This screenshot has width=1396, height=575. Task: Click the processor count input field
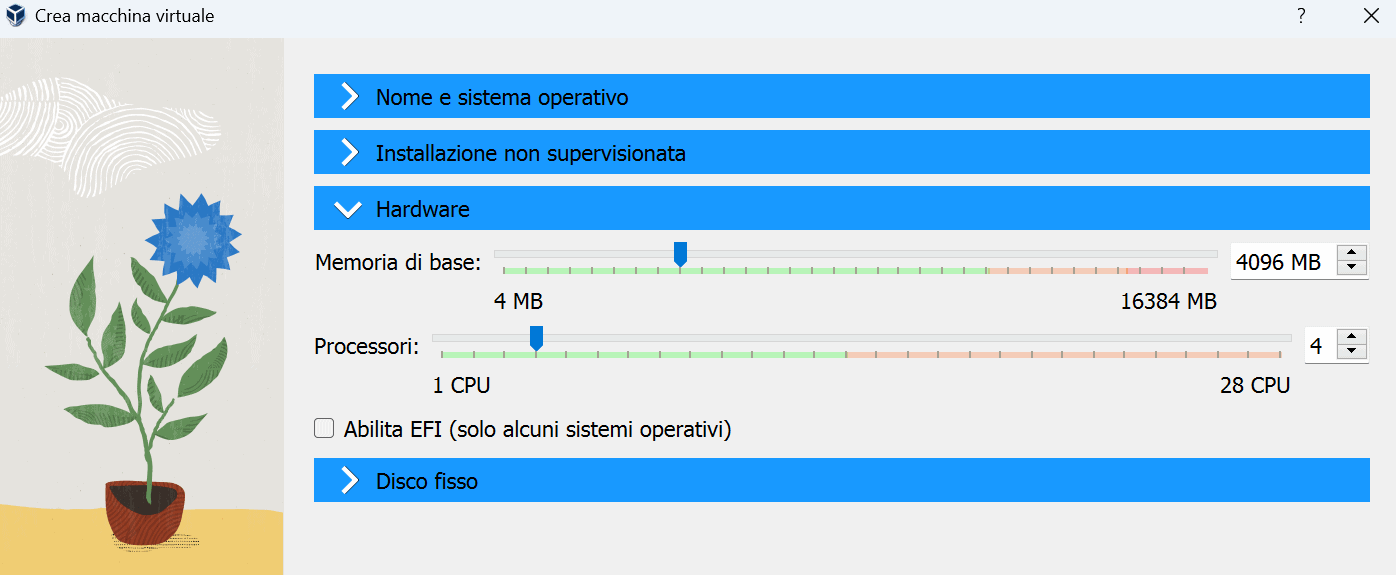(1319, 346)
